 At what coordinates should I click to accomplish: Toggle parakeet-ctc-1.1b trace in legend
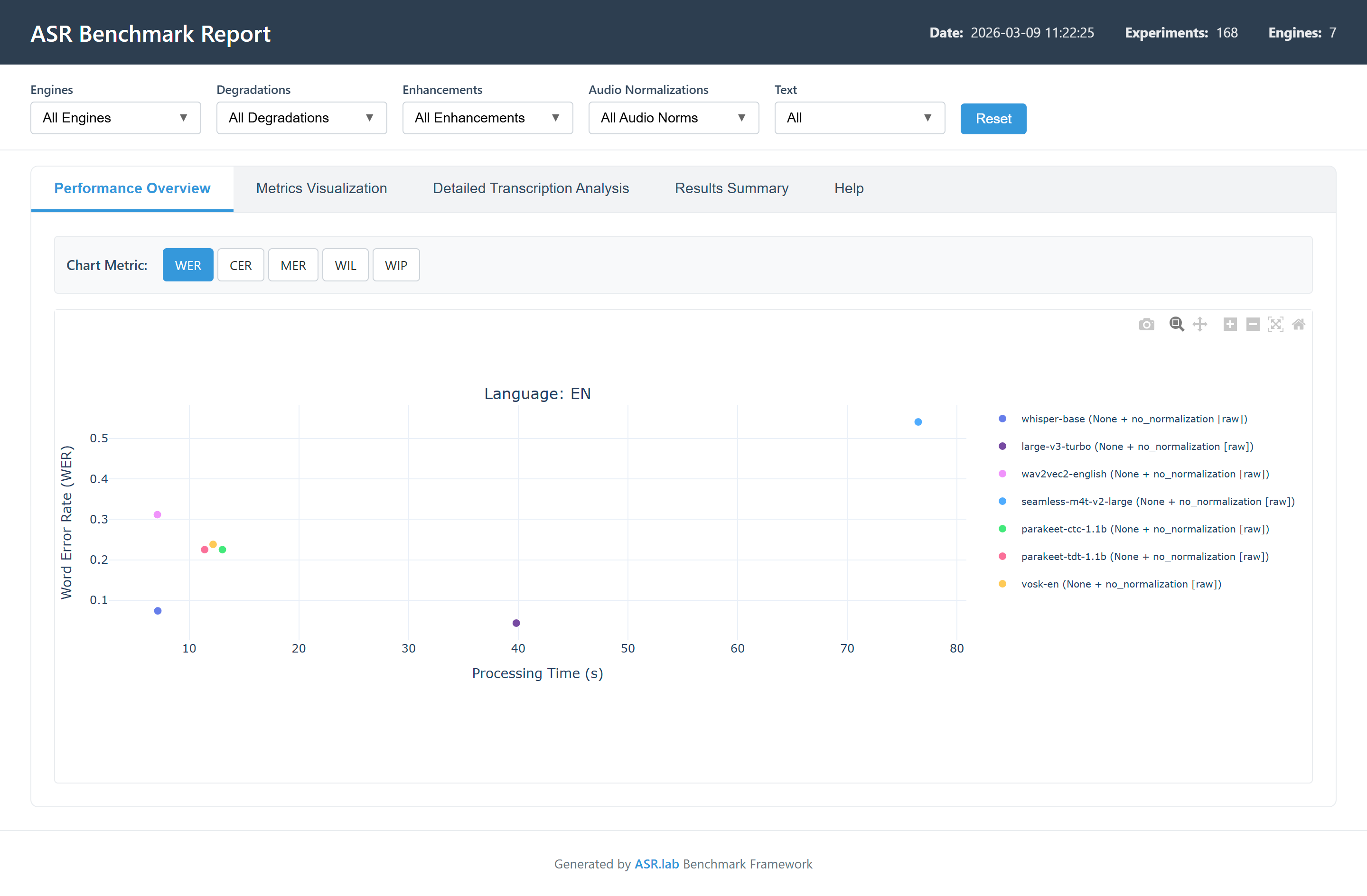[1145, 529]
